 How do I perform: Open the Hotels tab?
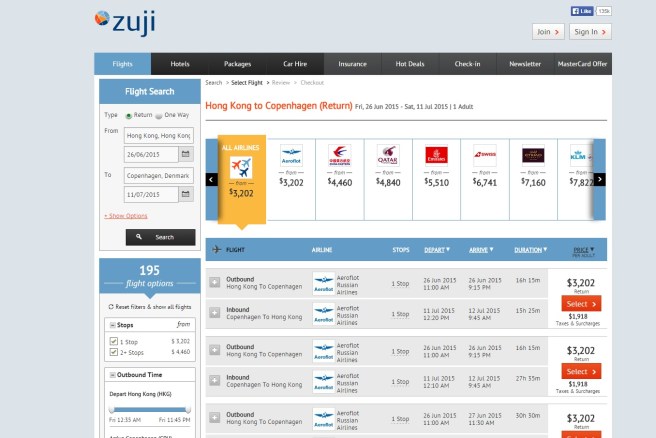(180, 64)
